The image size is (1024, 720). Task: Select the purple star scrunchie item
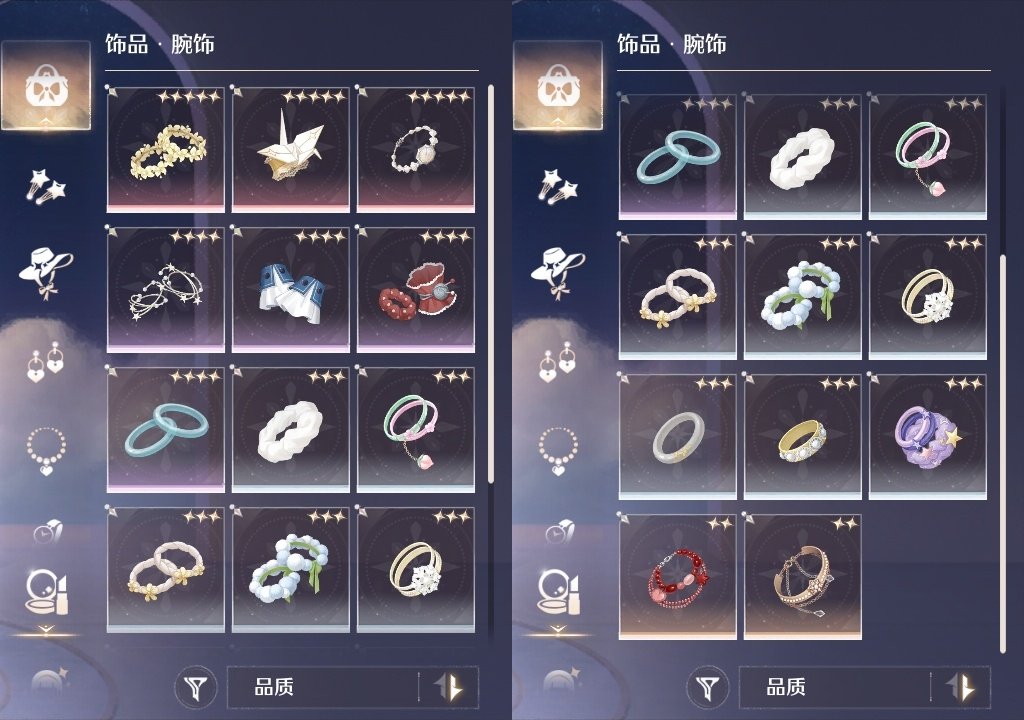(928, 436)
